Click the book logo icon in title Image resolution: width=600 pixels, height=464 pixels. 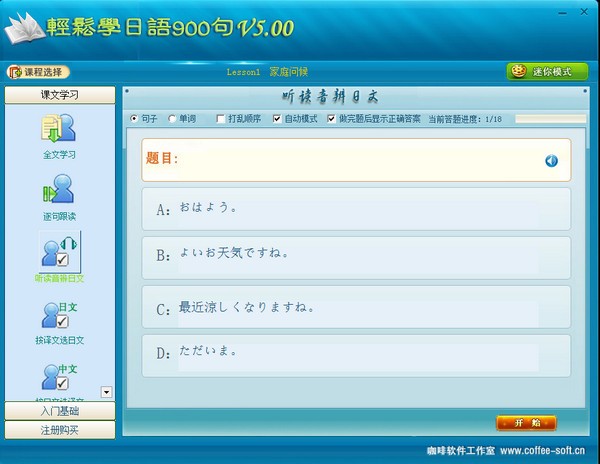[x=24, y=28]
